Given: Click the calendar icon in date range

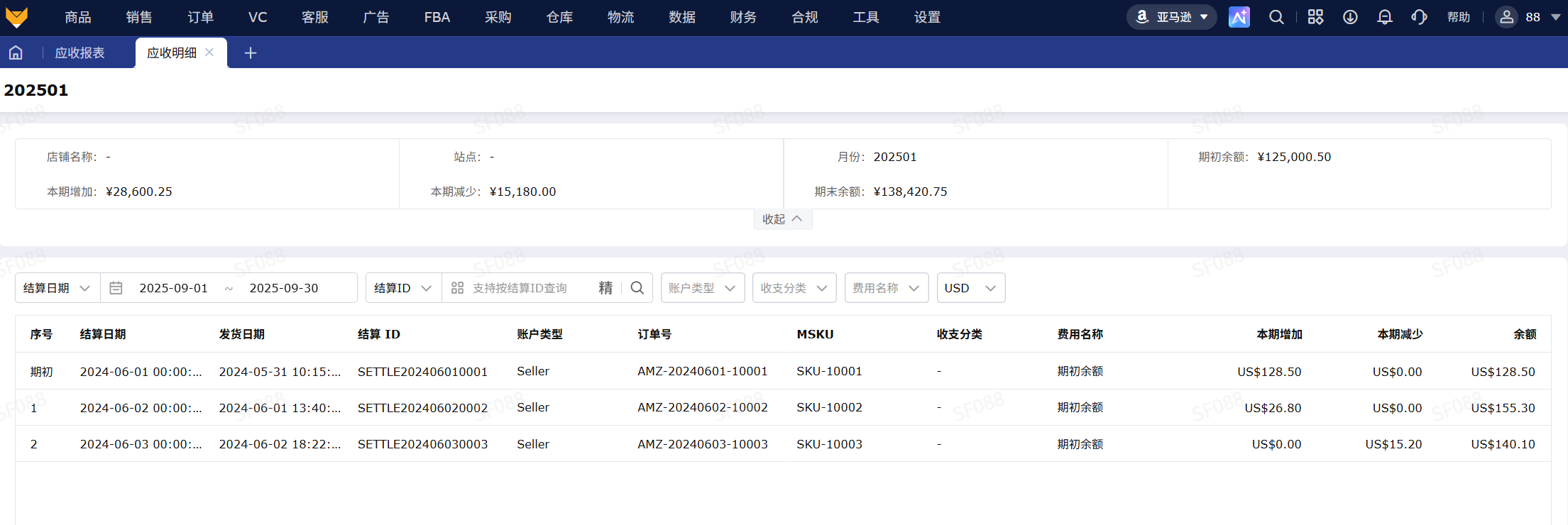Looking at the screenshot, I should coord(116,288).
